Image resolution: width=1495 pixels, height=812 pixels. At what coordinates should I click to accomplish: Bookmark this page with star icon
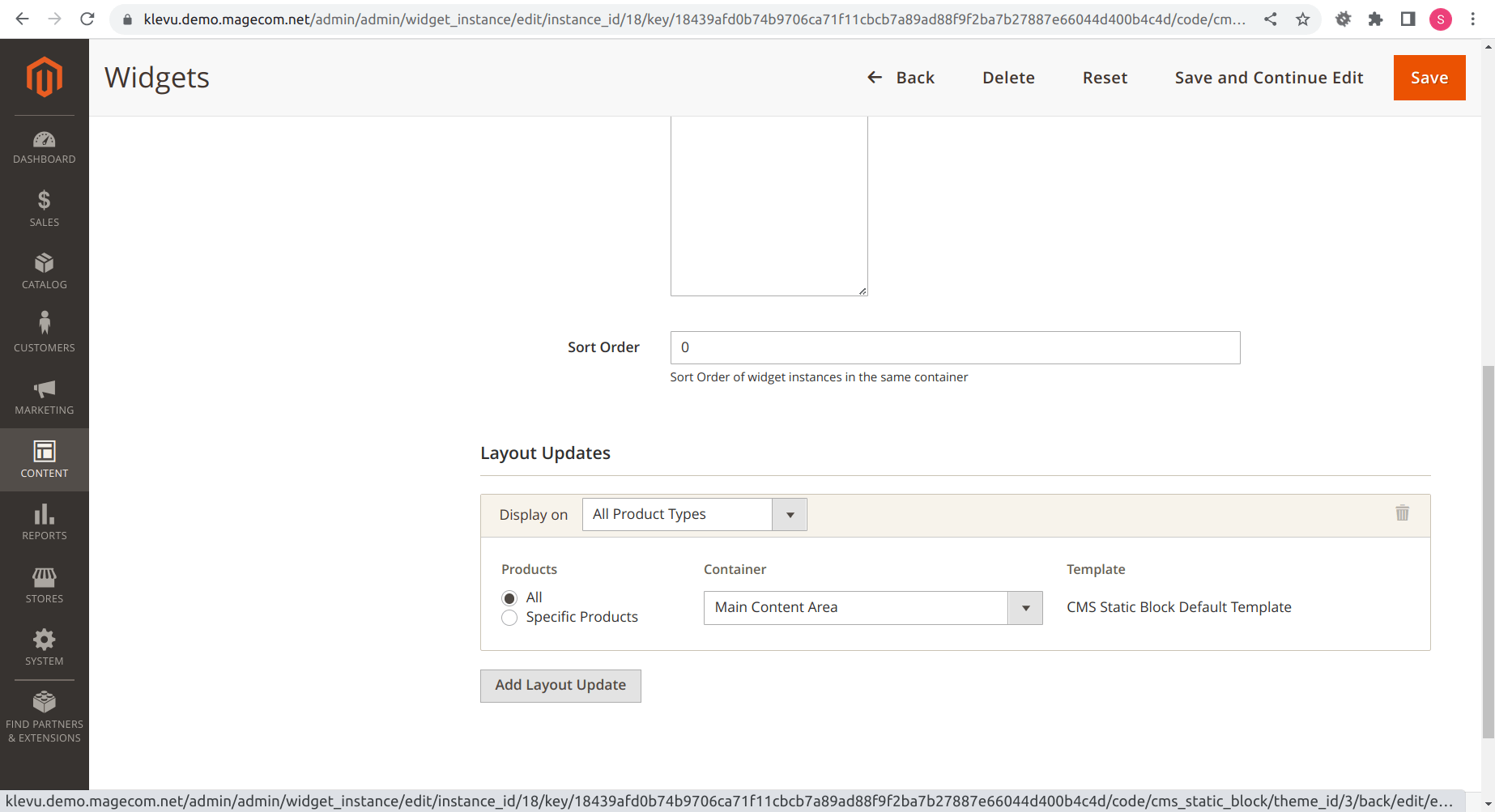click(x=1303, y=19)
